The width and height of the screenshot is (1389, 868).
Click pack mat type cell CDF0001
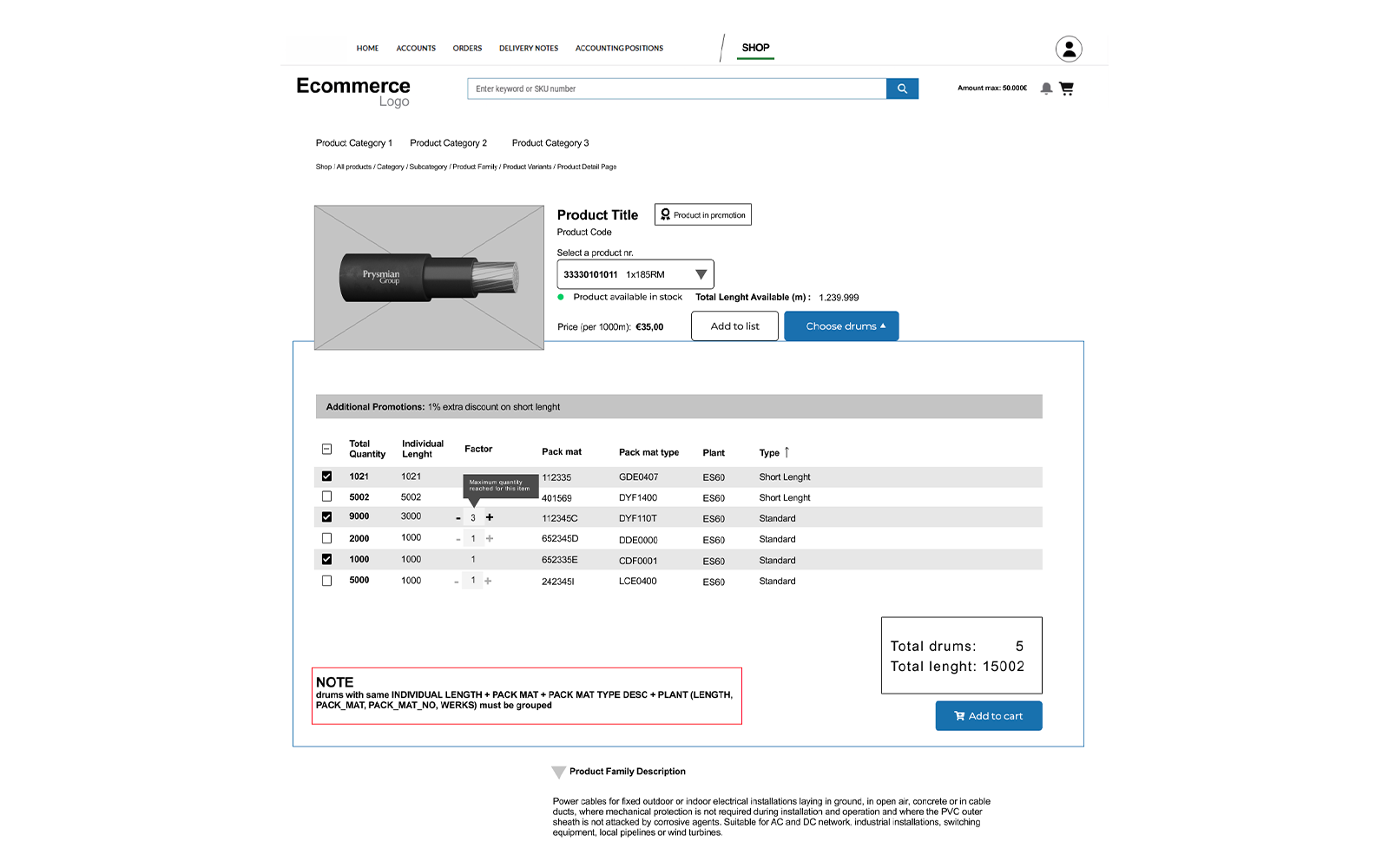click(638, 561)
